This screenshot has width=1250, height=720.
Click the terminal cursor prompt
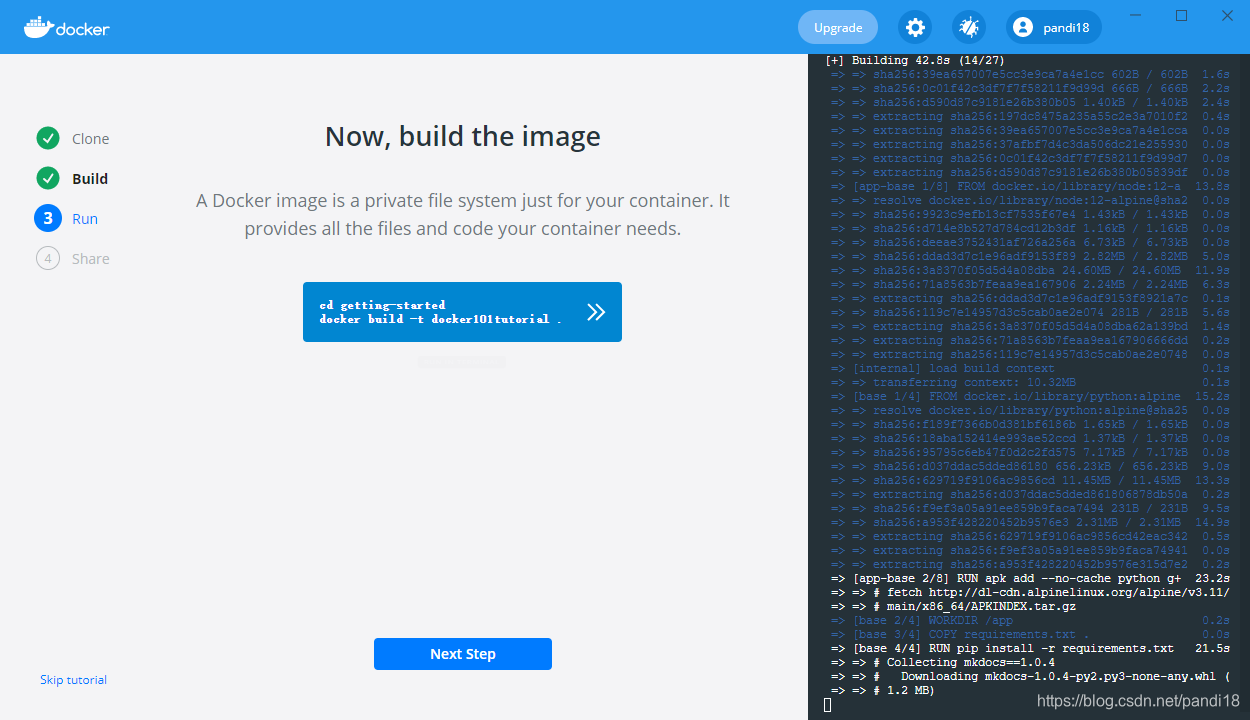coord(828,705)
